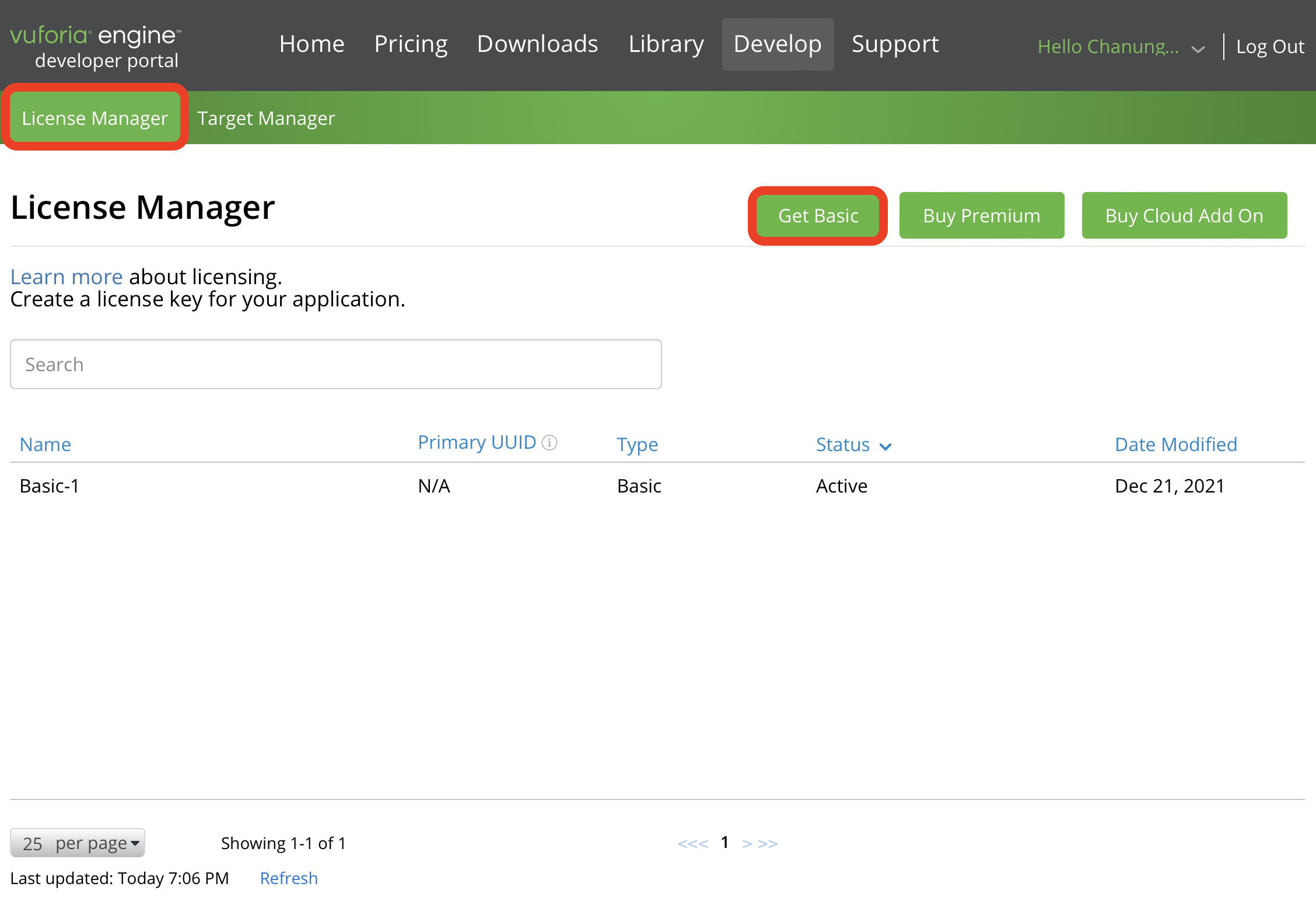
Task: Open the 25 per page dropdown
Action: (78, 843)
